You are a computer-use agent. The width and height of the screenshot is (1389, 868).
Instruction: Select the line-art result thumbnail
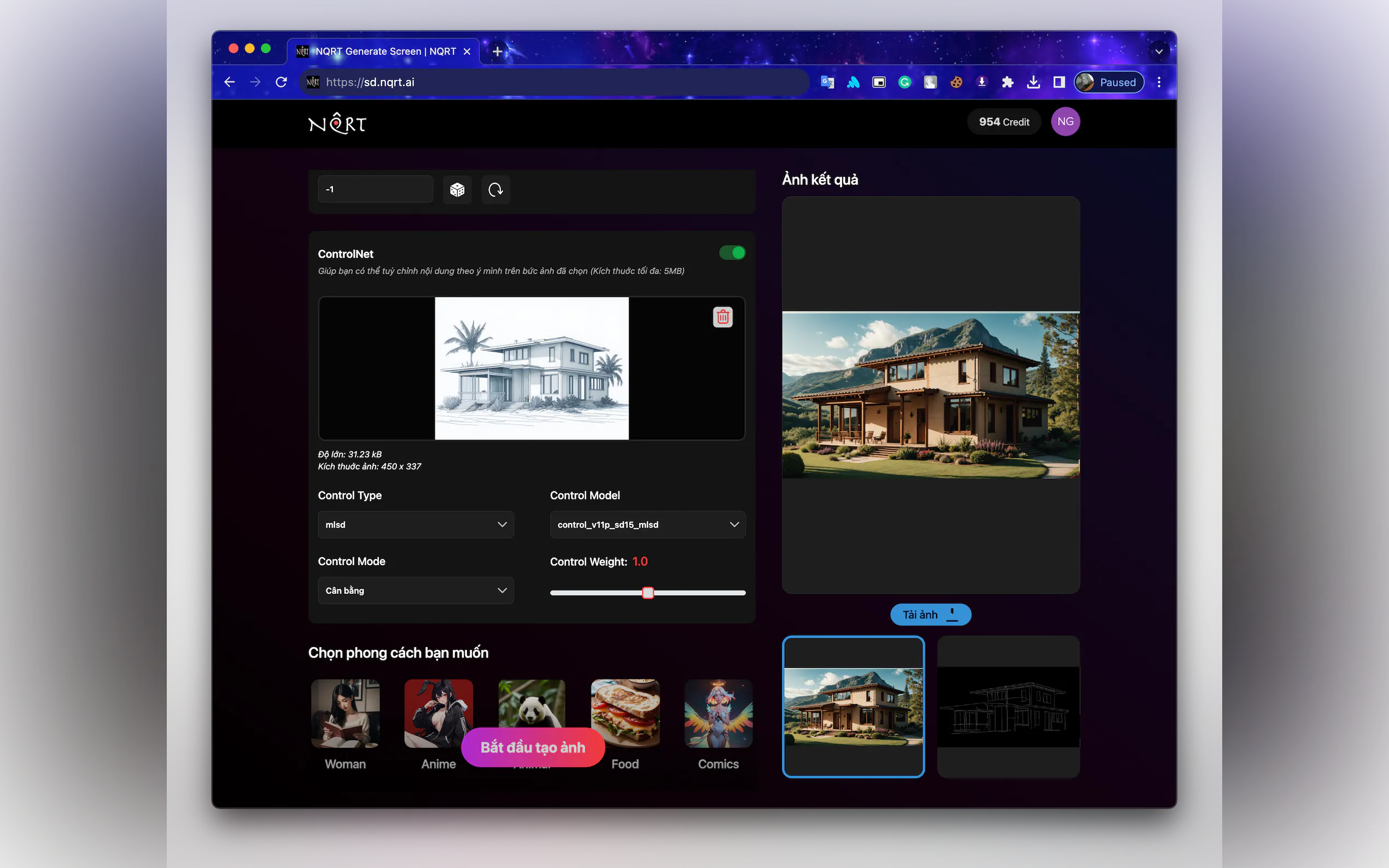pos(1008,707)
